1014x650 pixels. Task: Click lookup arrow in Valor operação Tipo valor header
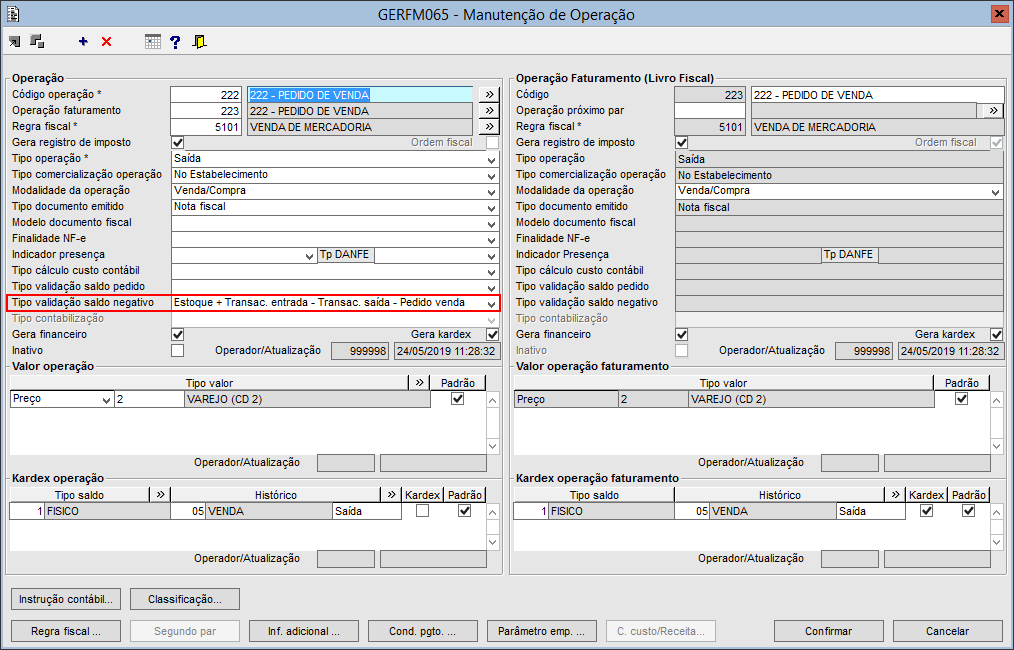coord(420,382)
